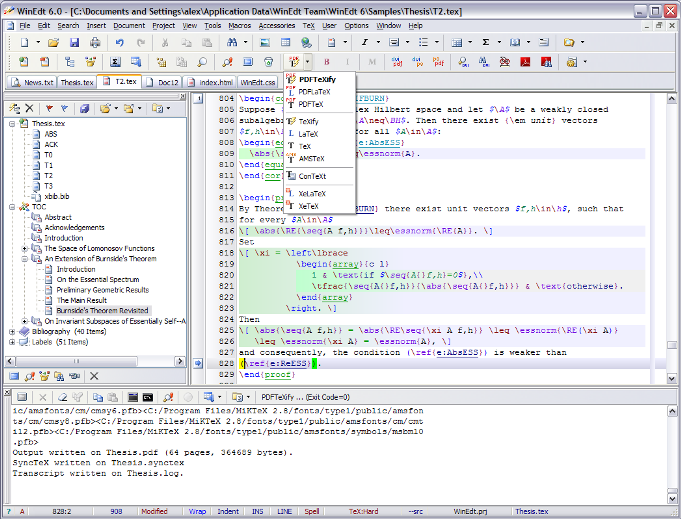Choose XeLaTeX compiler from the list
This screenshot has width=681, height=519.
coord(312,193)
